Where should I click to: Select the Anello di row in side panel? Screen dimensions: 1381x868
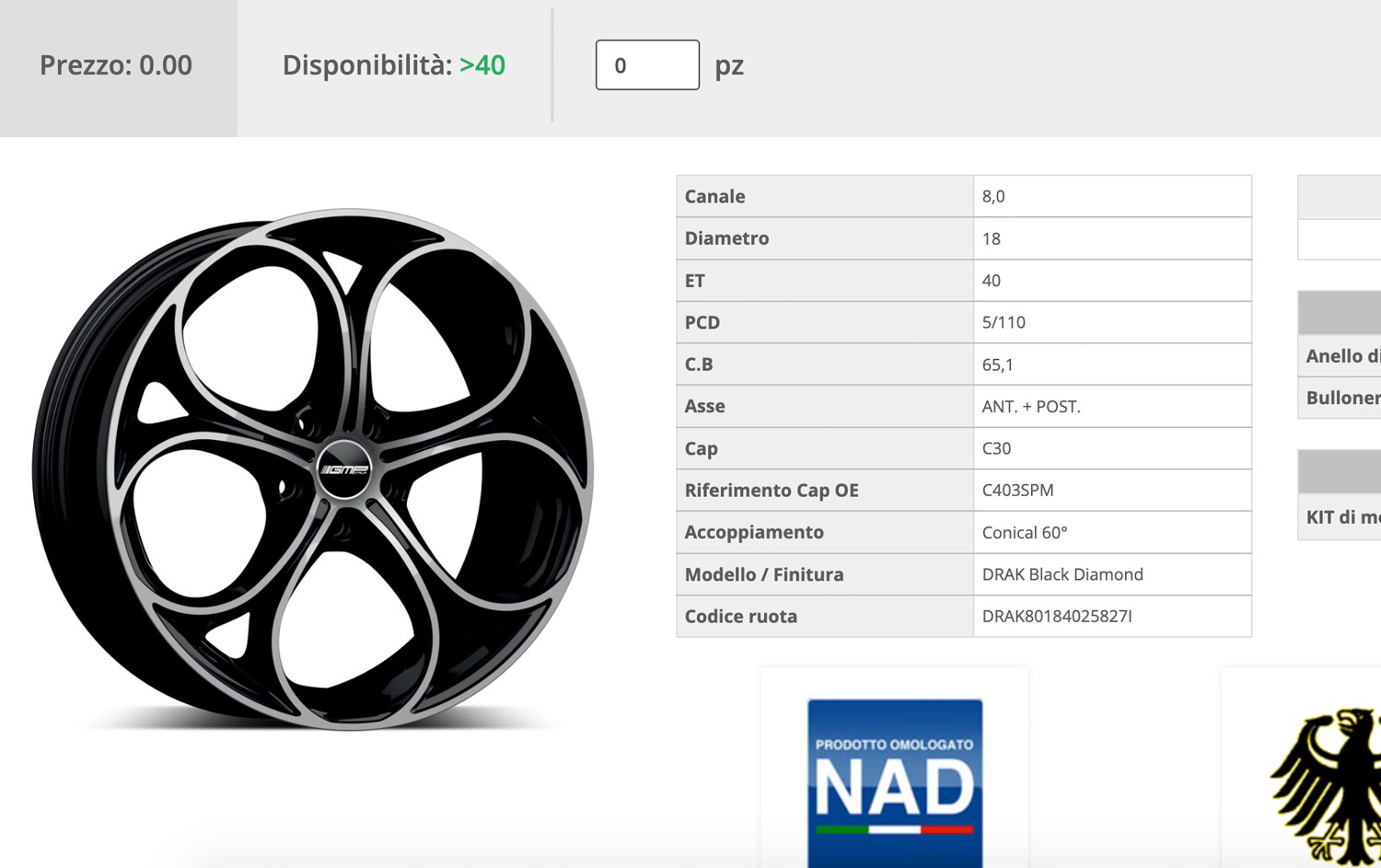(x=1341, y=356)
